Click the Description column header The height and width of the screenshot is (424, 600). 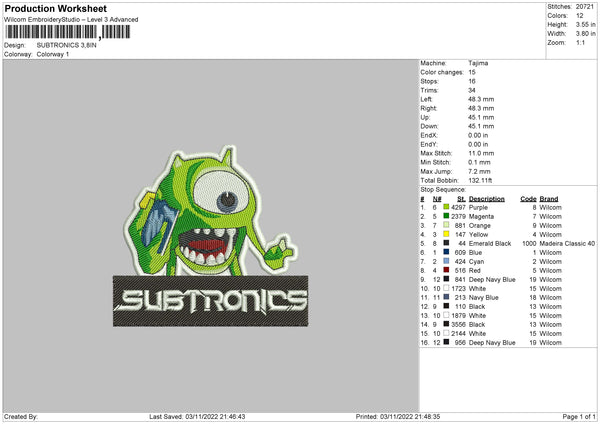[x=487, y=199]
